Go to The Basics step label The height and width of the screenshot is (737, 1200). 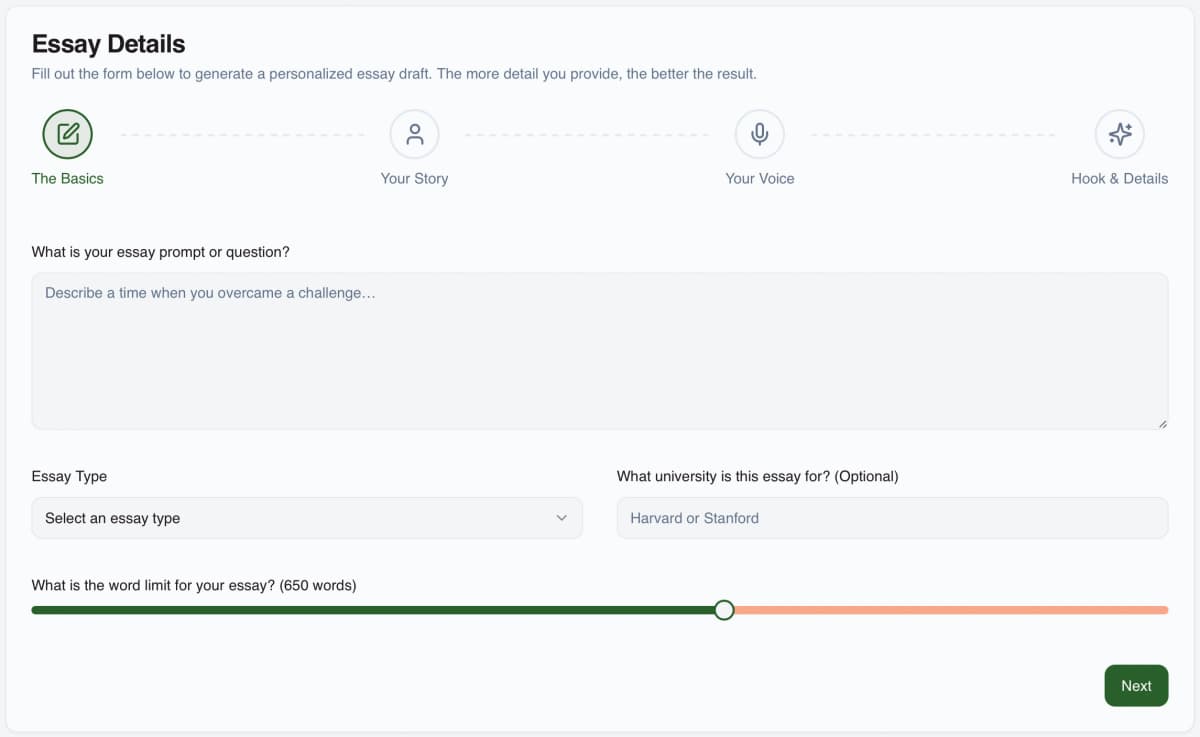point(68,178)
